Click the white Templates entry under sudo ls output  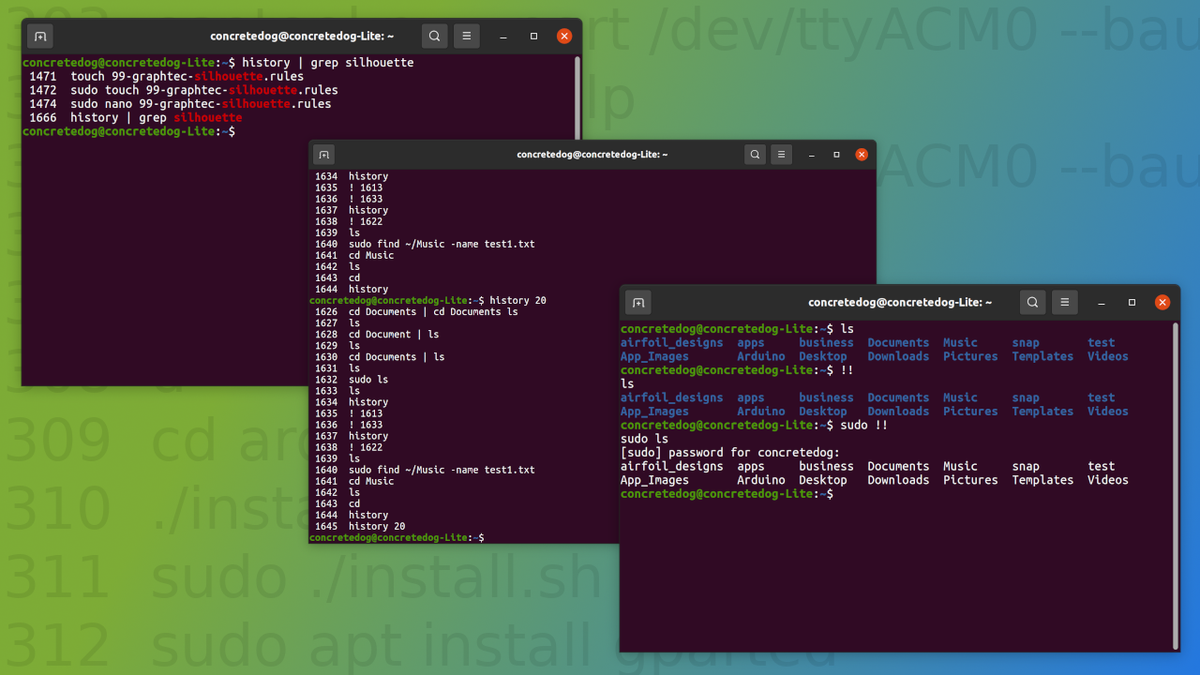pyautogui.click(x=1042, y=480)
